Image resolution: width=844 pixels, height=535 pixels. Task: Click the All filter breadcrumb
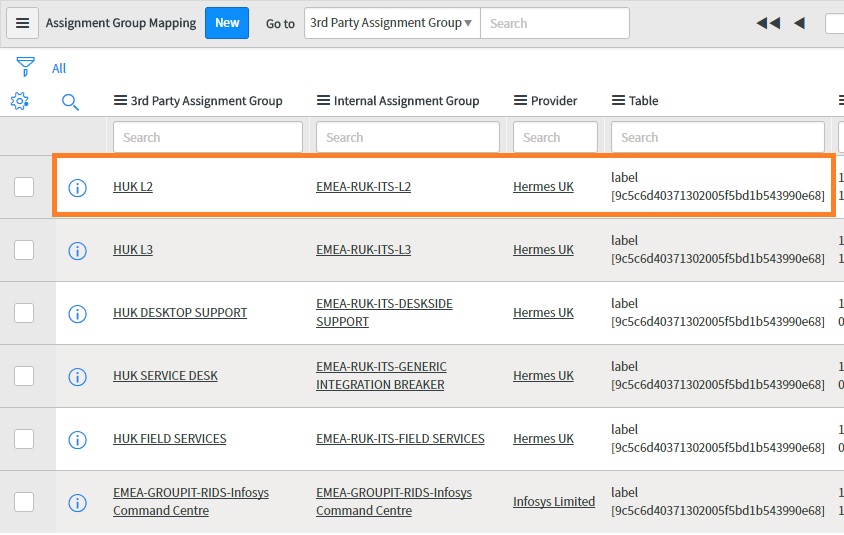[x=59, y=68]
